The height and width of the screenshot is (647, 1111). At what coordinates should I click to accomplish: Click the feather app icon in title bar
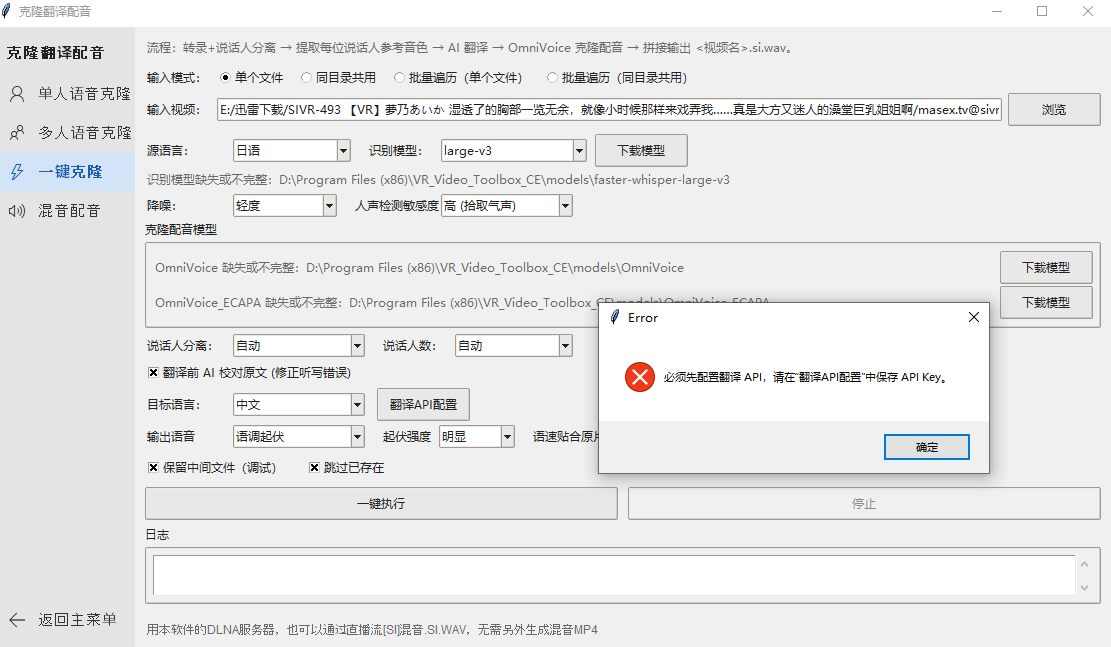point(7,11)
